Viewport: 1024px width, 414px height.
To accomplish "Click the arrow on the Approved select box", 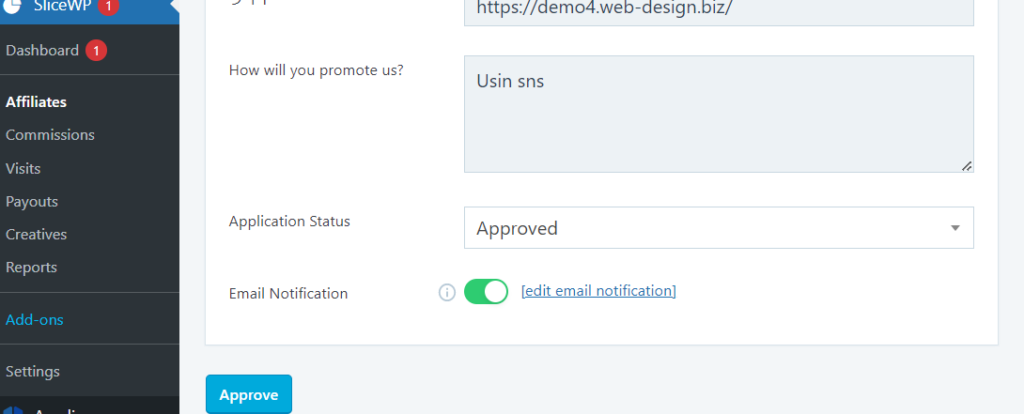I will tap(955, 228).
